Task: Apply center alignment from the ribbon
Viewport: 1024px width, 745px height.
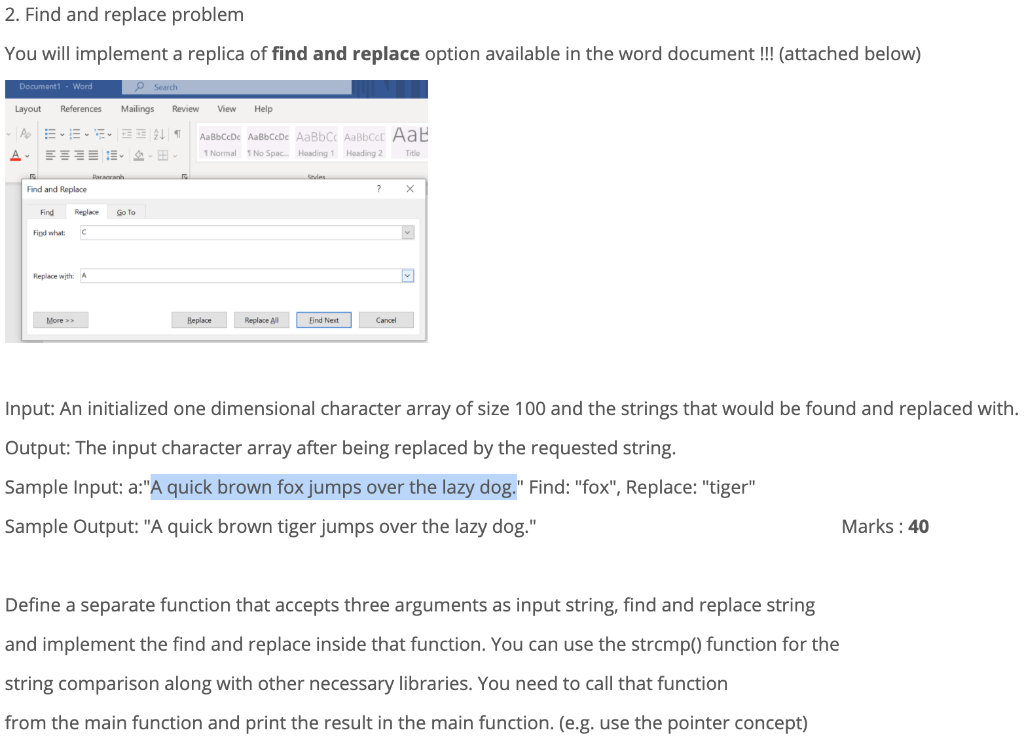Action: 63,155
